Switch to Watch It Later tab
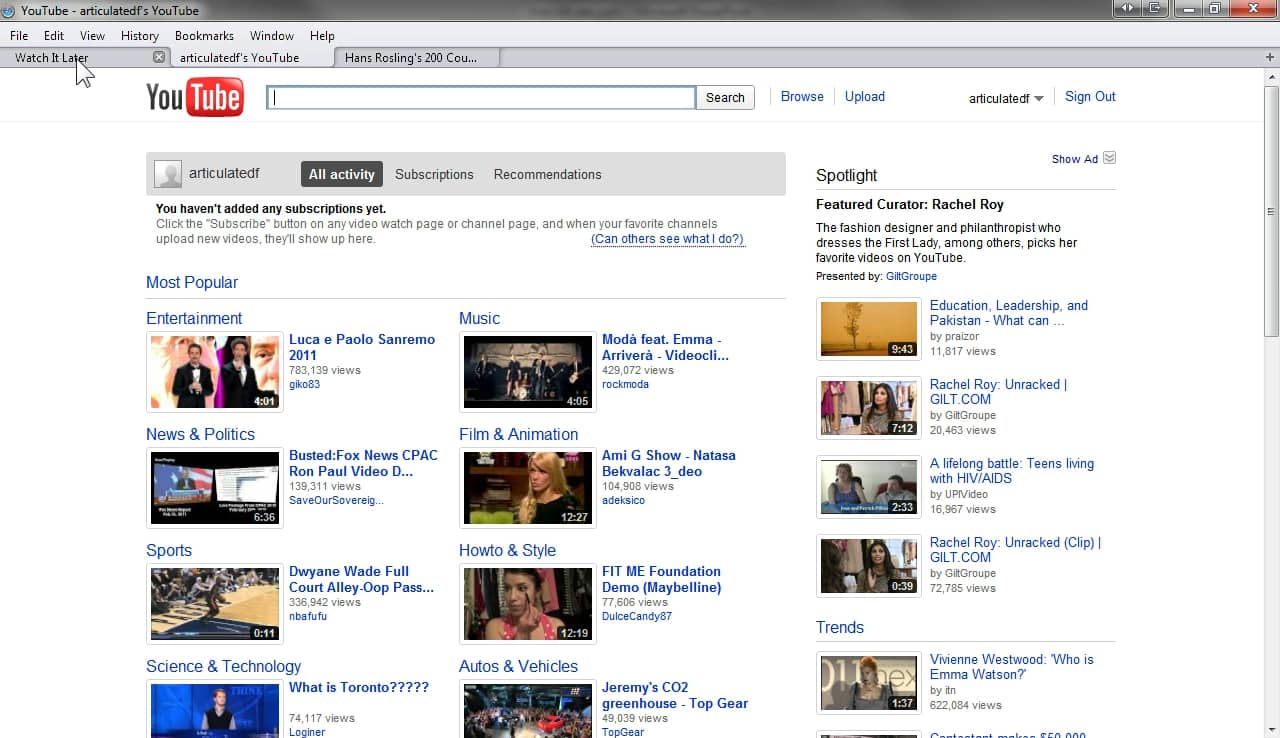Screen dimensions: 1280x738 click(84, 57)
